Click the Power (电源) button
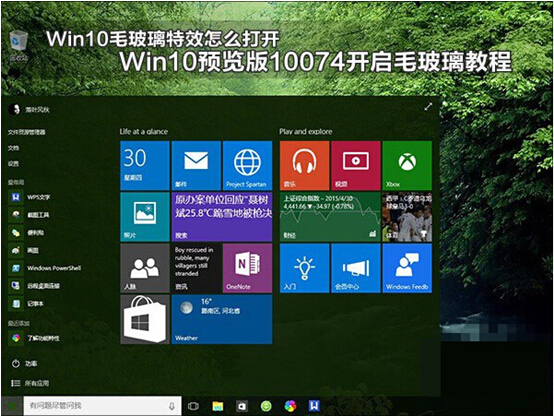This screenshot has height=417, width=554. point(24,363)
